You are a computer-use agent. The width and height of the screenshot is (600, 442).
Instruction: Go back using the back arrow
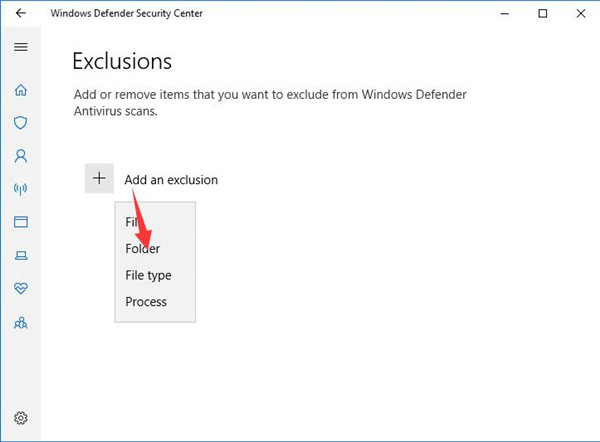21,13
